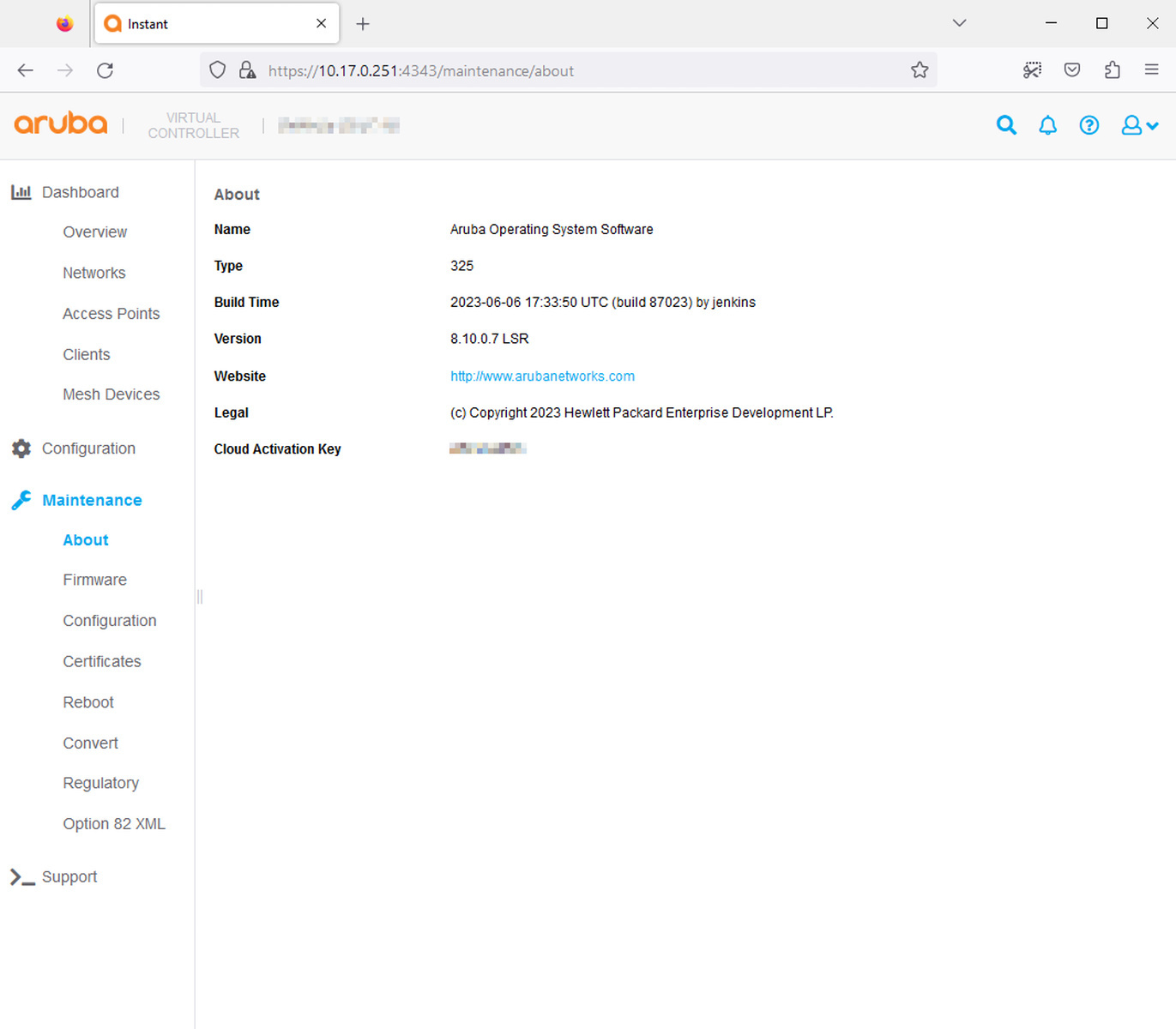Open the help question mark icon
Viewport: 1176px width, 1029px height.
tap(1089, 126)
